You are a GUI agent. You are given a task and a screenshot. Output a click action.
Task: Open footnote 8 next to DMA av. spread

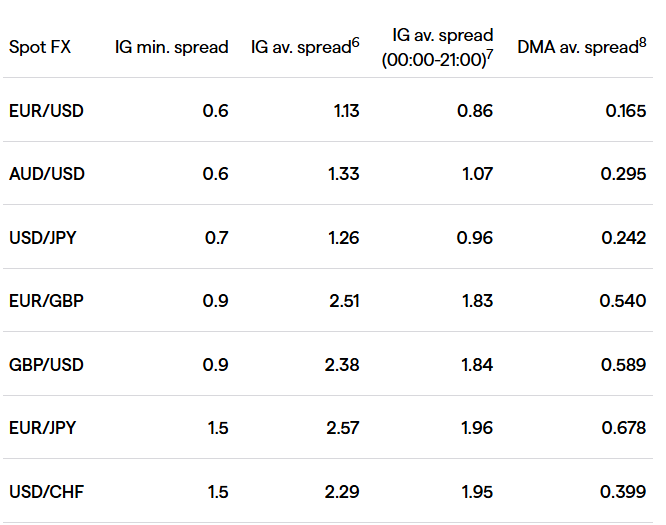pyautogui.click(x=641, y=42)
